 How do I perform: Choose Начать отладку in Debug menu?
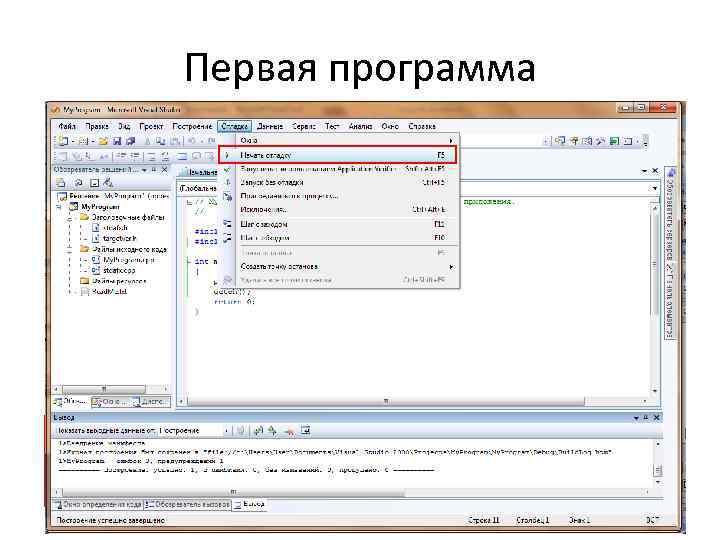[338, 155]
